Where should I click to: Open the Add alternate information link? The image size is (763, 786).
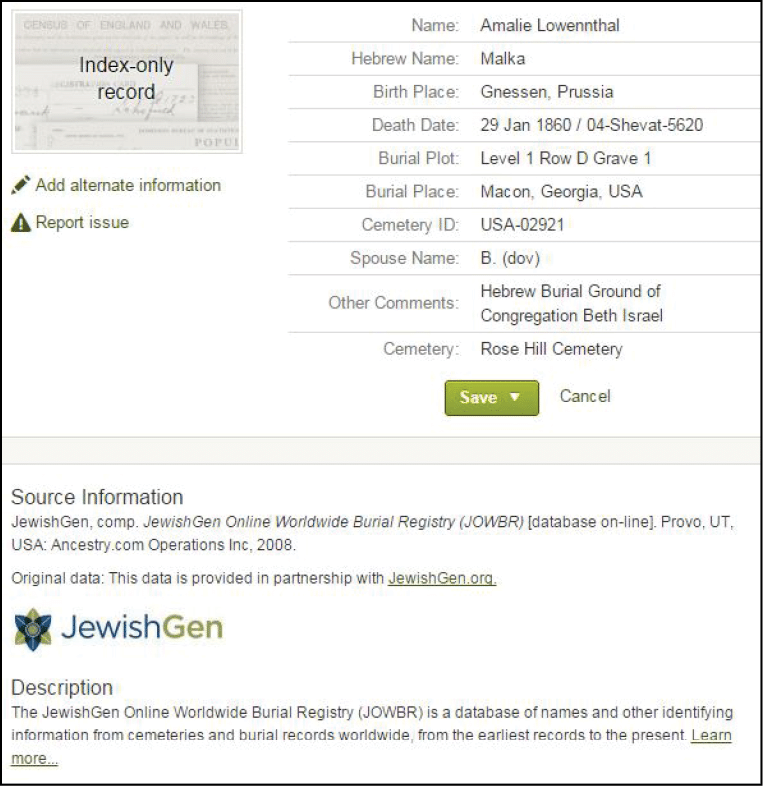pos(128,185)
